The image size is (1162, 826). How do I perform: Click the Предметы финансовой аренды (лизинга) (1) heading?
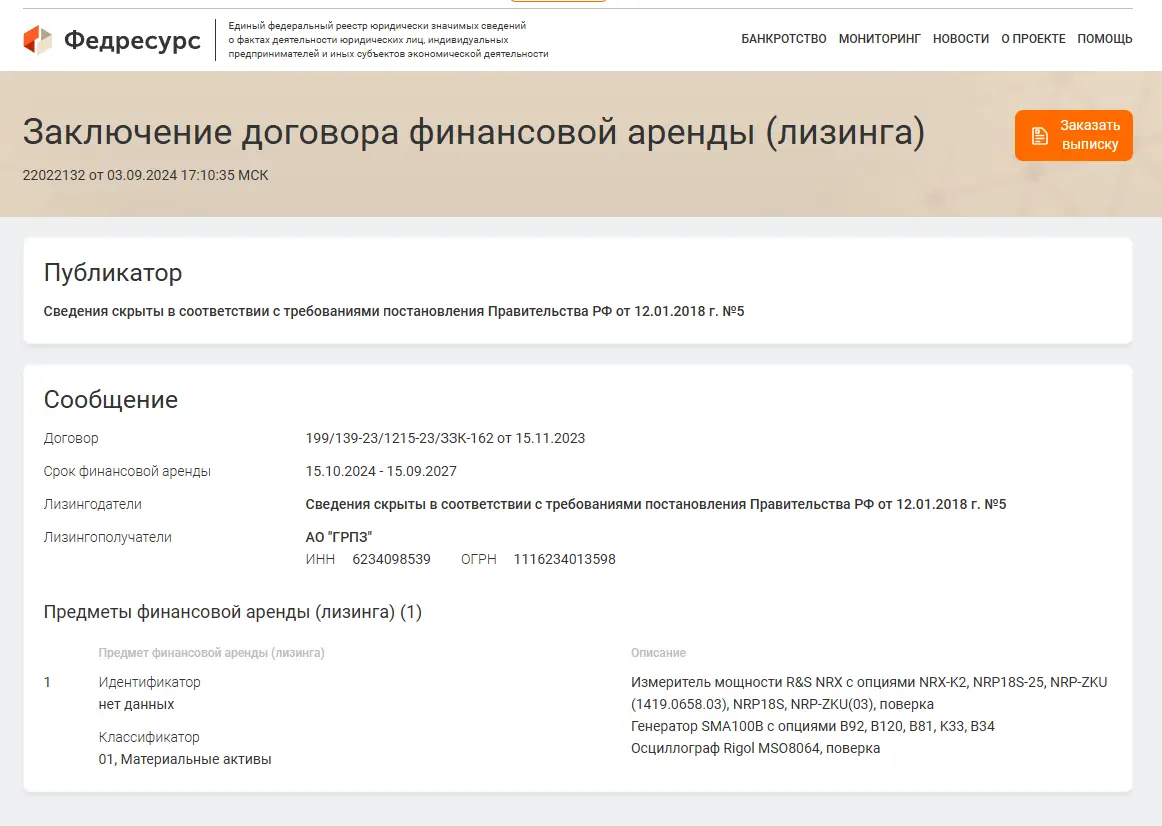point(233,612)
